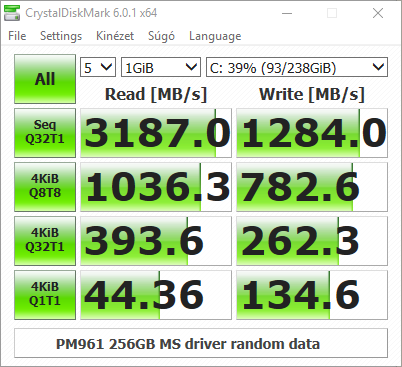
Task: Expand the drive selection dropdown for C:
Action: tap(297, 67)
